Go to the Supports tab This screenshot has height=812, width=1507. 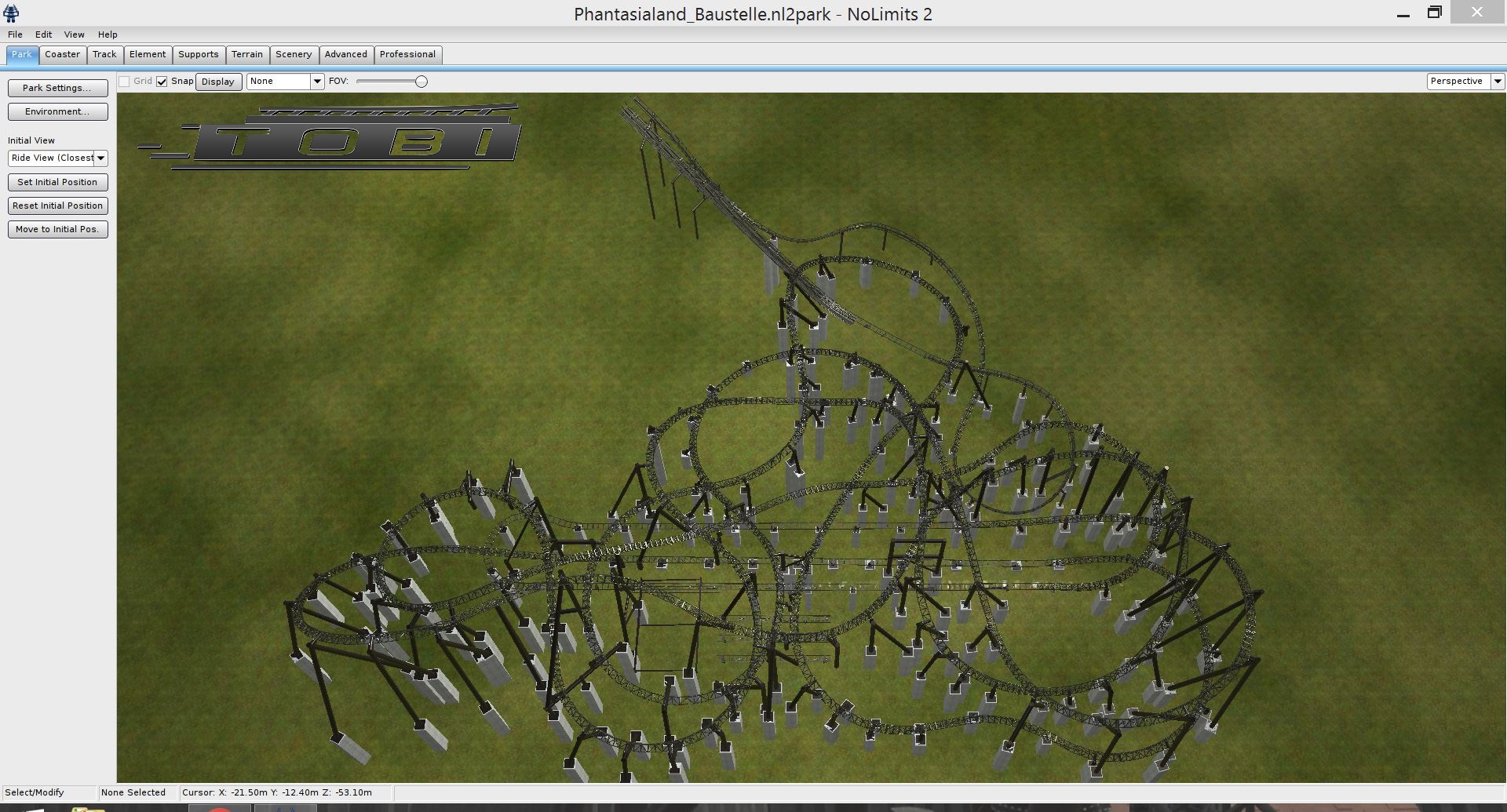[x=198, y=54]
